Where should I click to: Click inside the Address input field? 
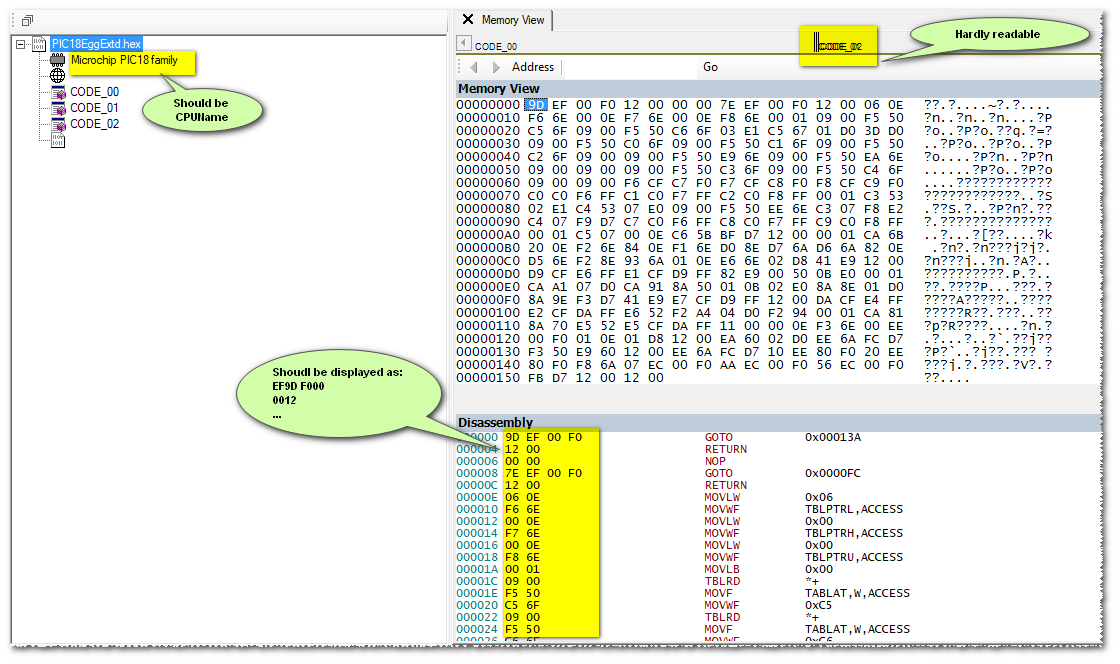629,67
